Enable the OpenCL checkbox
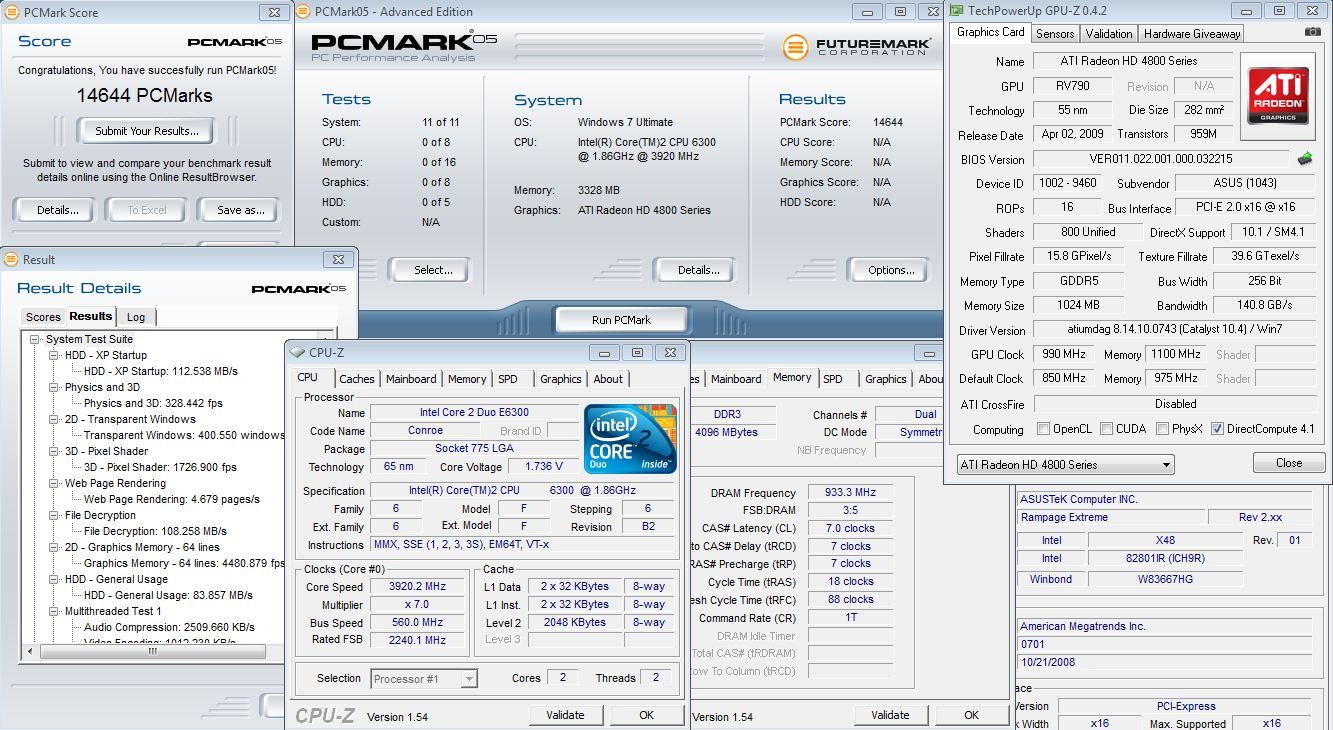This screenshot has height=730, width=1333. point(1044,429)
